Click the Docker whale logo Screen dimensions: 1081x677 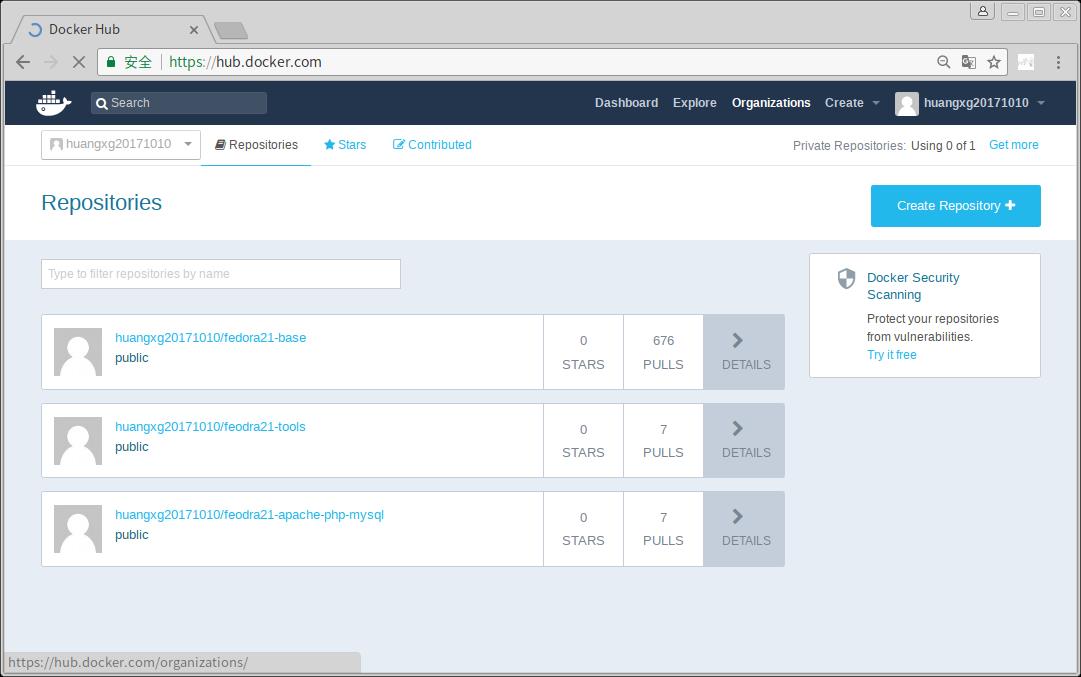click(53, 103)
